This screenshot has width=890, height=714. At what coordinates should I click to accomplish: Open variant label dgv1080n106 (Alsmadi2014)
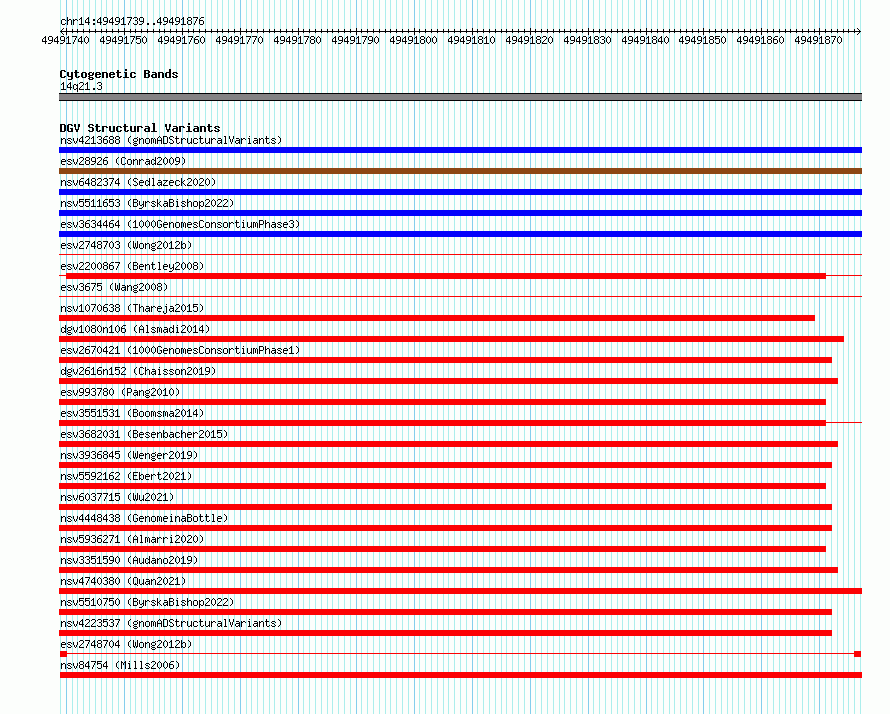[x=135, y=329]
